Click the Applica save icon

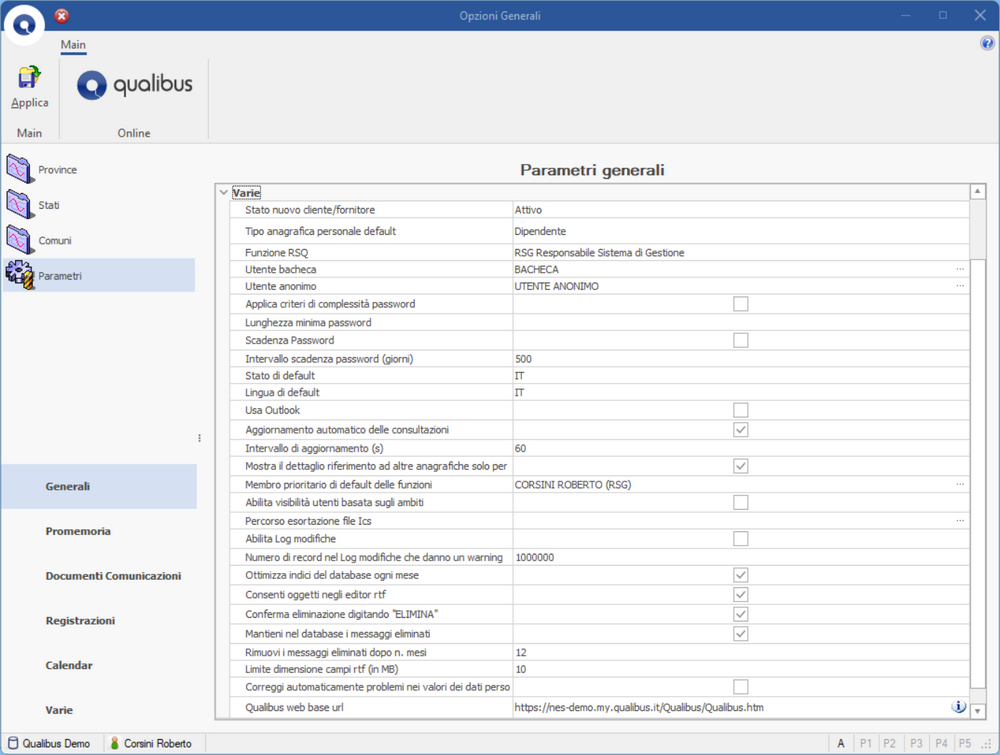click(29, 78)
